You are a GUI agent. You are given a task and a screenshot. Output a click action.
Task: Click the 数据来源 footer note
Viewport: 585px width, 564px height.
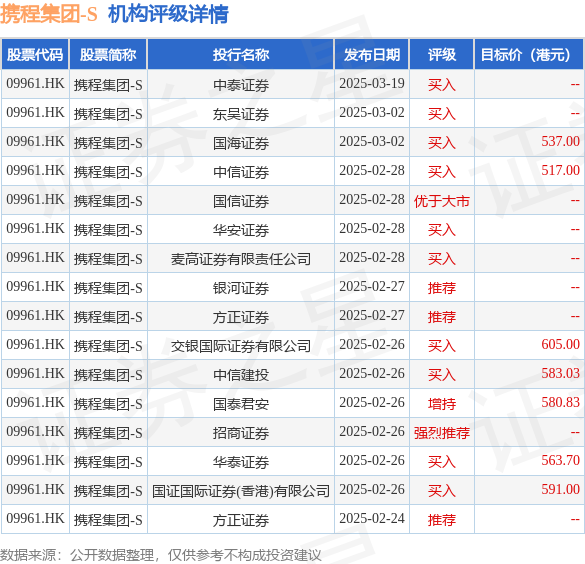coord(160,555)
